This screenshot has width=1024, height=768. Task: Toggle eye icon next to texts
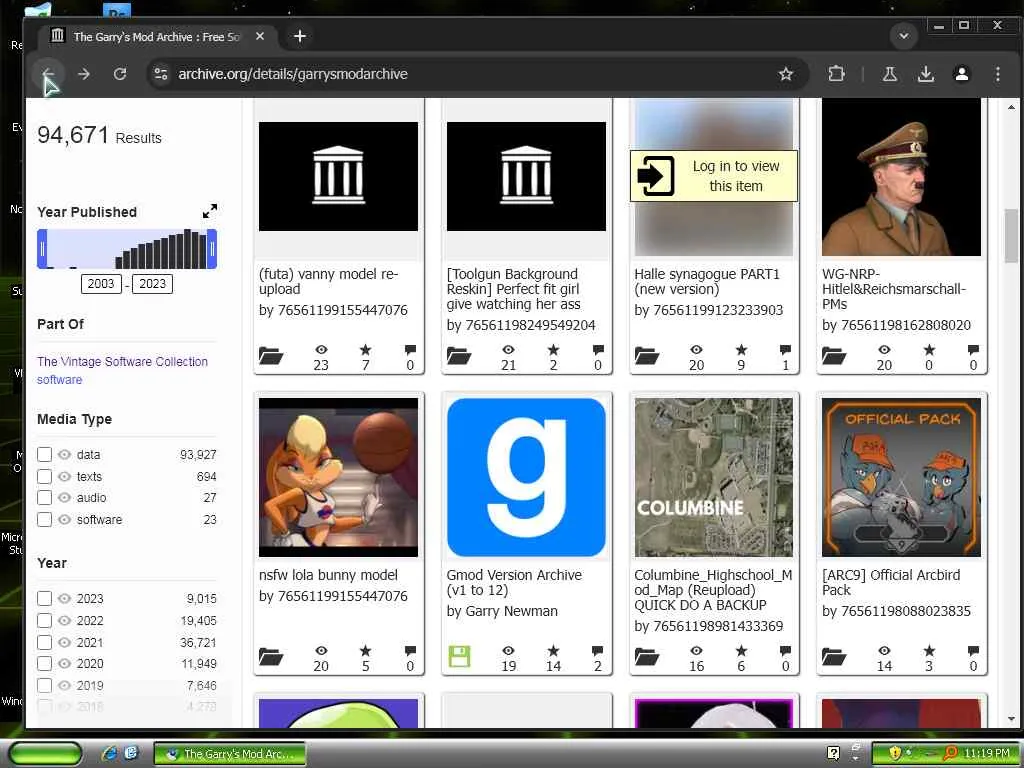point(64,476)
